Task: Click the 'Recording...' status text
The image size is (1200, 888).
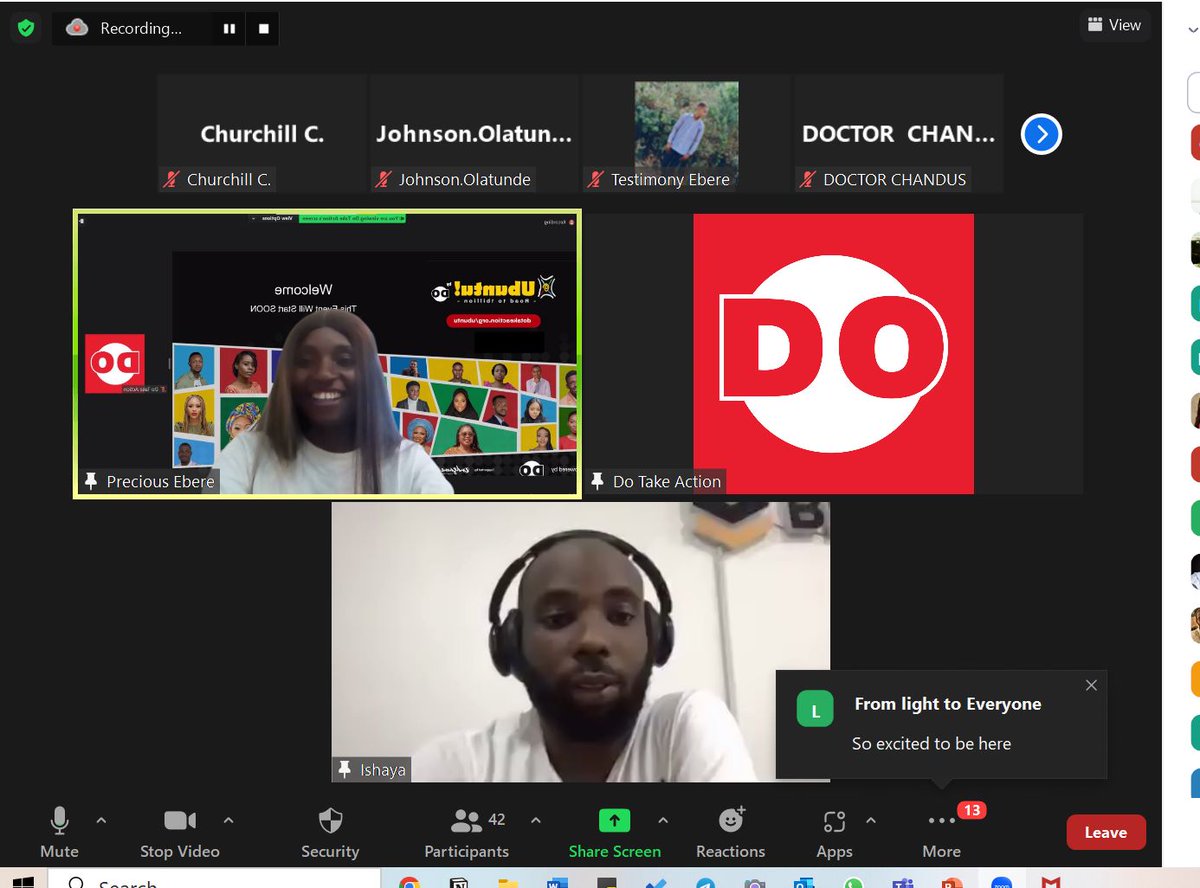Action: coord(141,28)
